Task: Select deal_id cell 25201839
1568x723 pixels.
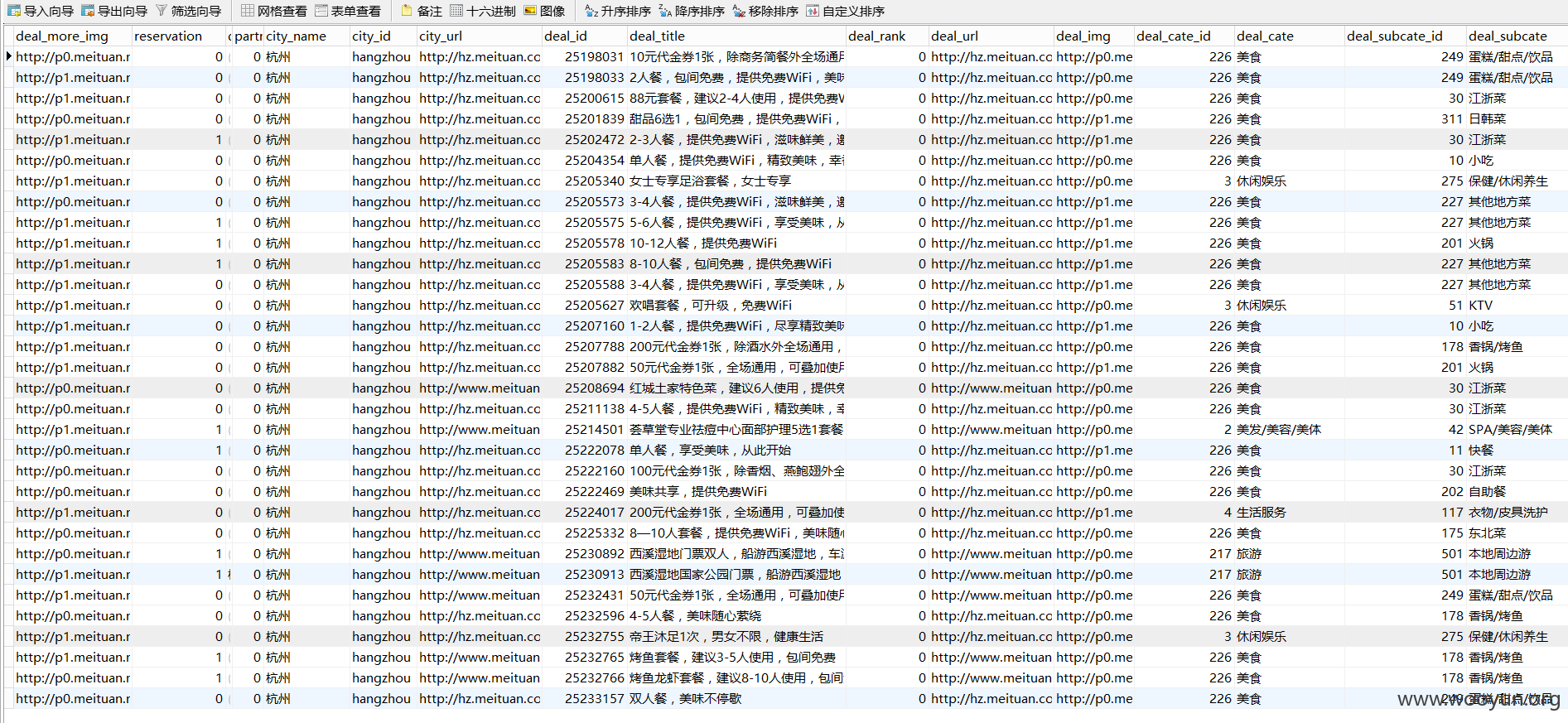Action: pos(584,118)
